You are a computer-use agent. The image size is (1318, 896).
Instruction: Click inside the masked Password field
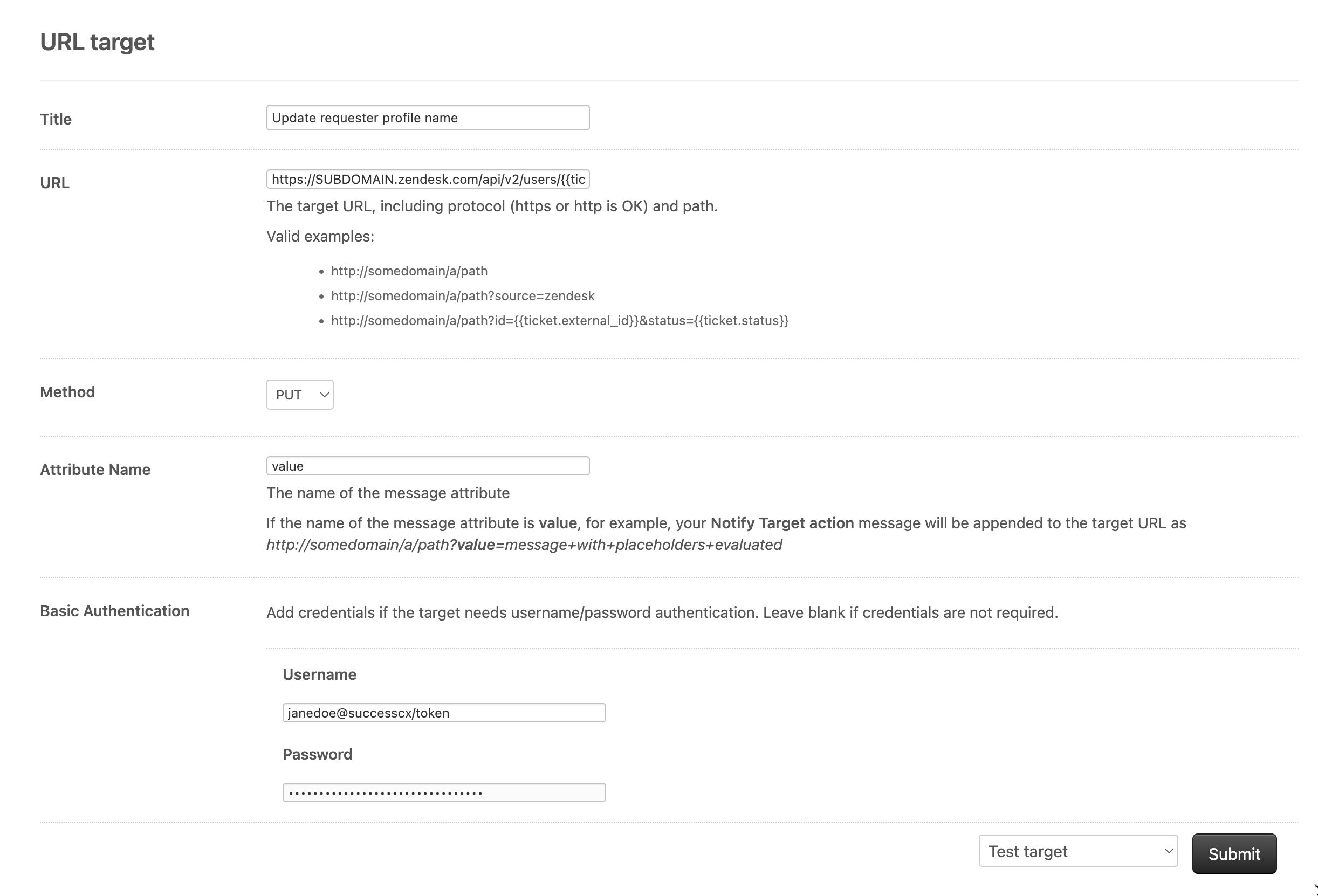(x=444, y=791)
